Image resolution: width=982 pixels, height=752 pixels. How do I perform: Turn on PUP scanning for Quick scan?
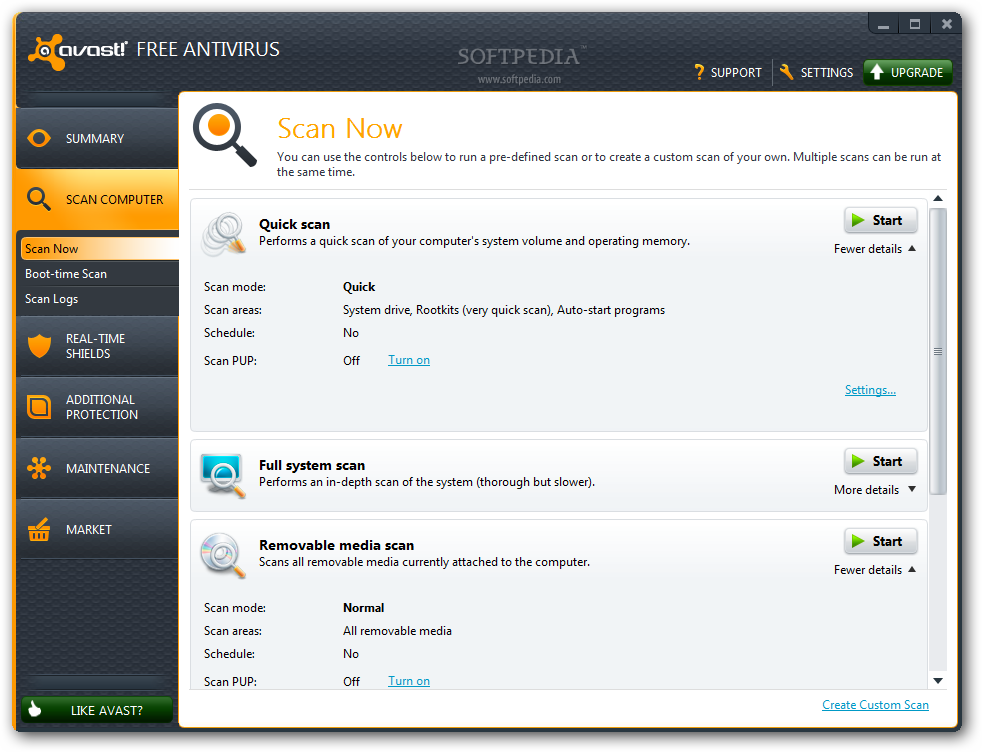pyautogui.click(x=408, y=360)
